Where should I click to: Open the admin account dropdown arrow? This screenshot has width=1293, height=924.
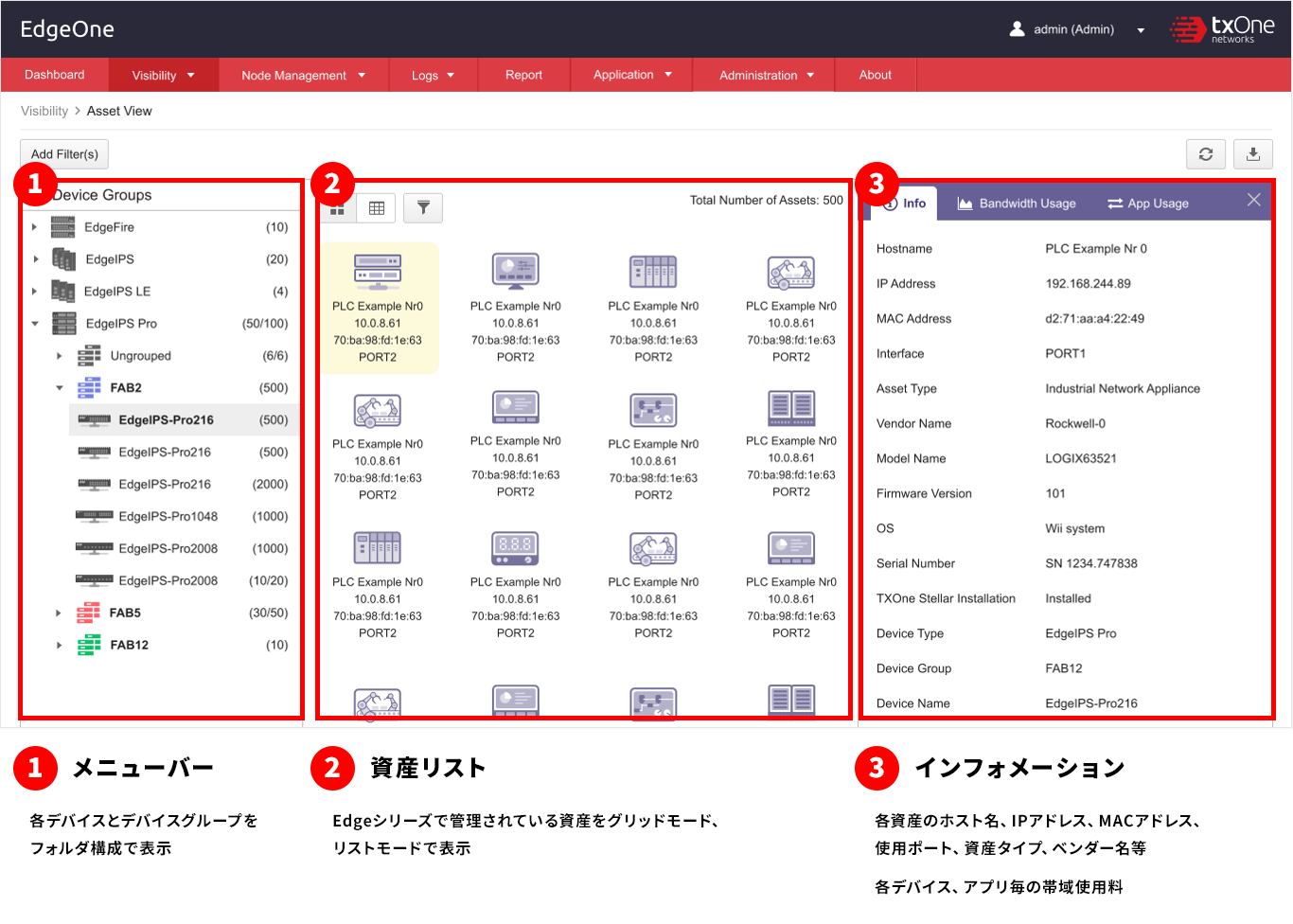[1141, 30]
